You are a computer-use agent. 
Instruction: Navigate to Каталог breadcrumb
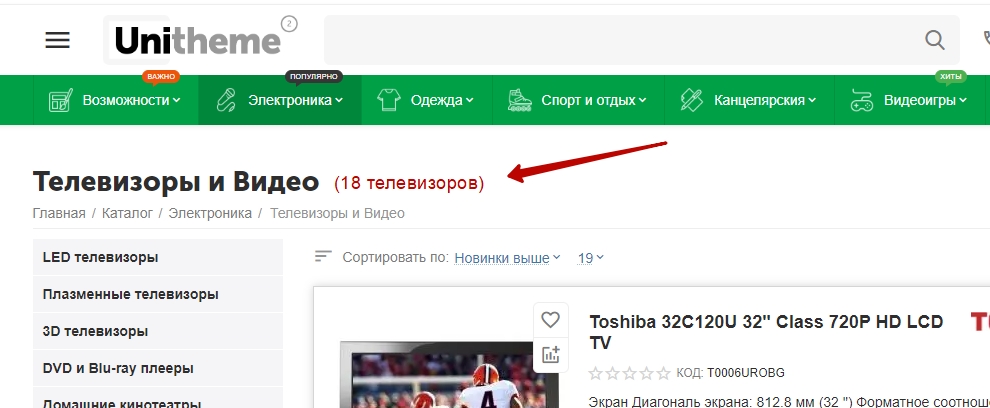pyautogui.click(x=126, y=213)
